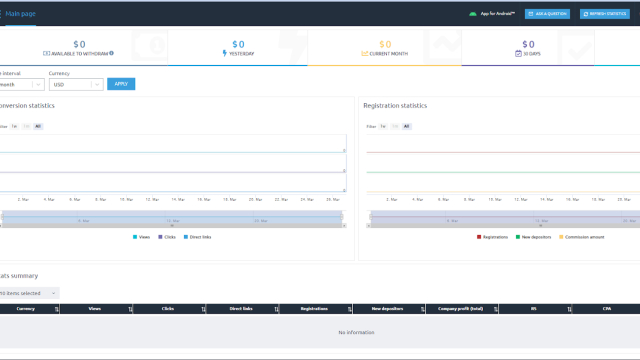Sort the table by RS column
The width and height of the screenshot is (640, 360).
569,309
